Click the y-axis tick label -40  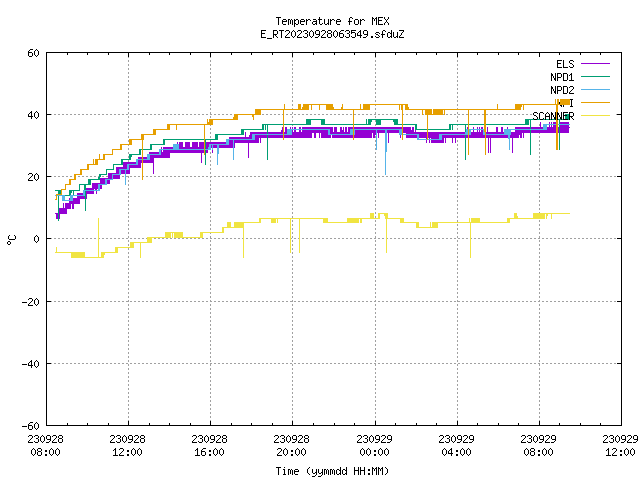click(x=30, y=364)
